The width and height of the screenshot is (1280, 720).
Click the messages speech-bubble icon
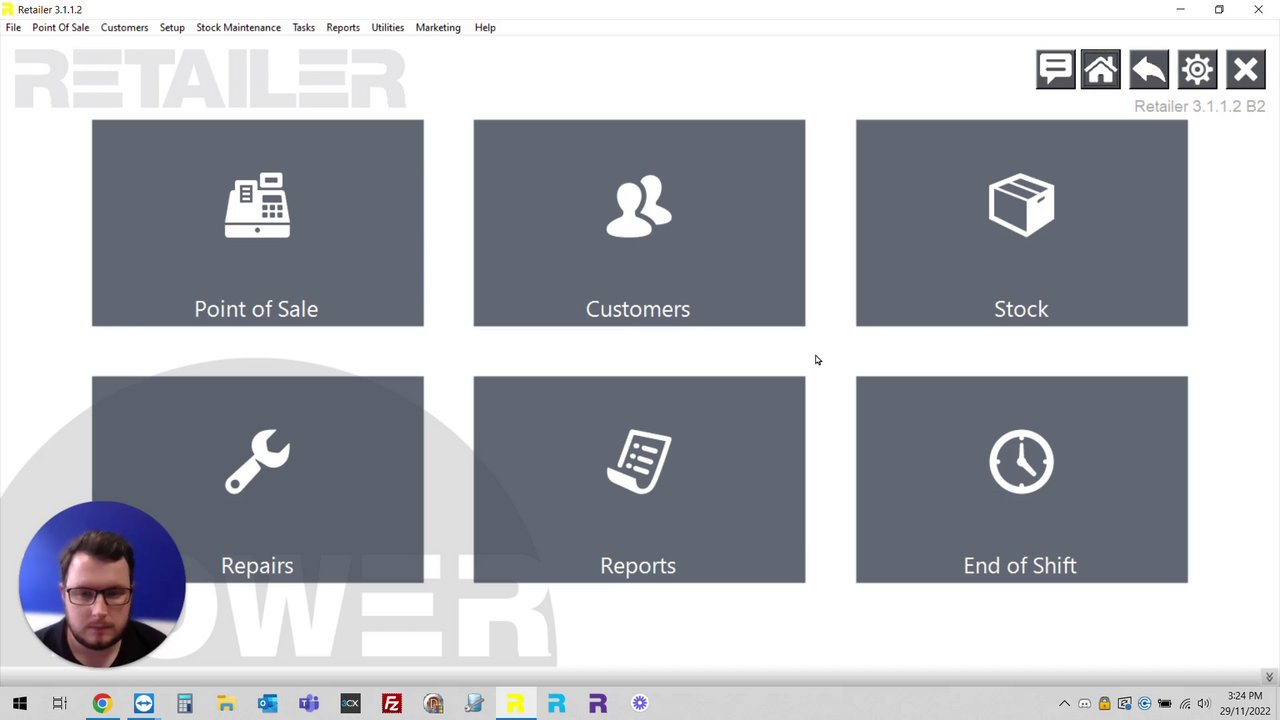click(1055, 70)
